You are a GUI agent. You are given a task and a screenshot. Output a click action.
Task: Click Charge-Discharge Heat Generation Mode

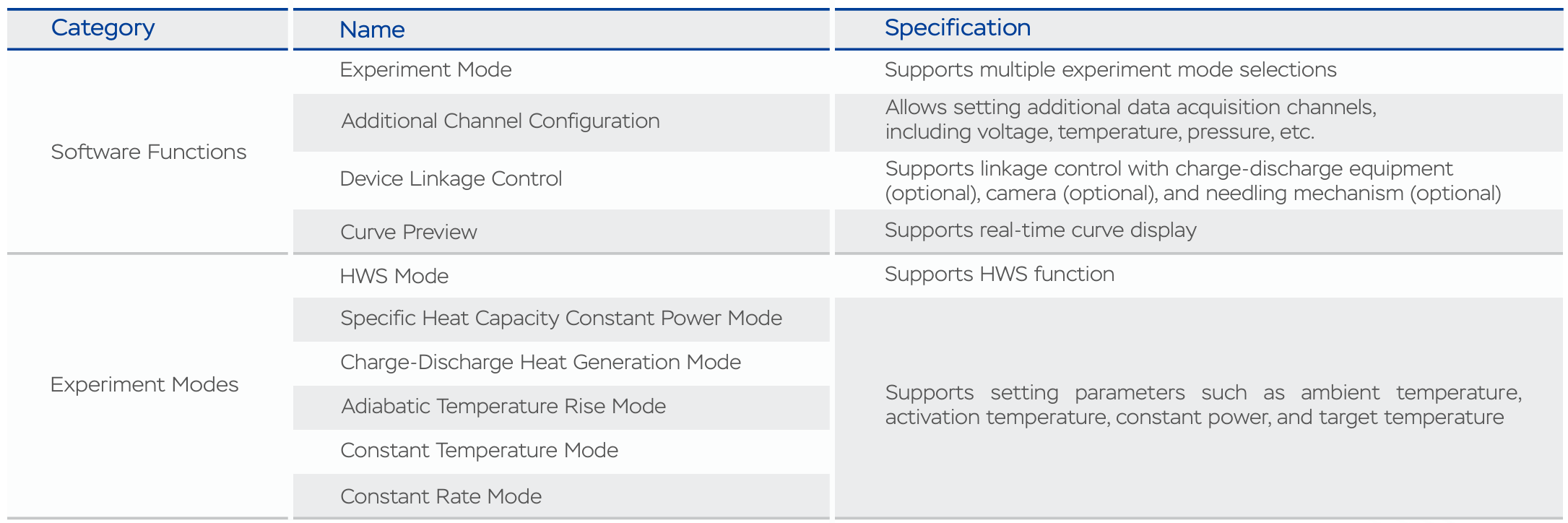540,362
